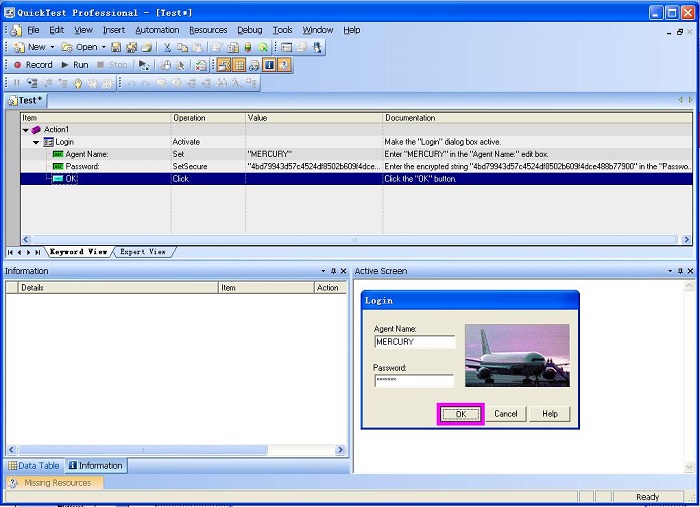Toggle the Data Table pane toolbar button
The height and width of the screenshot is (507, 700).
click(239, 65)
